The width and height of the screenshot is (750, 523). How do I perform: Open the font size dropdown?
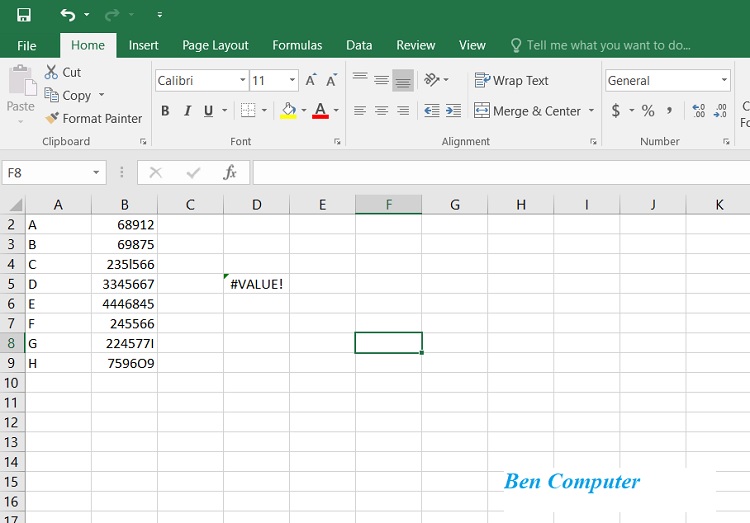tap(292, 81)
